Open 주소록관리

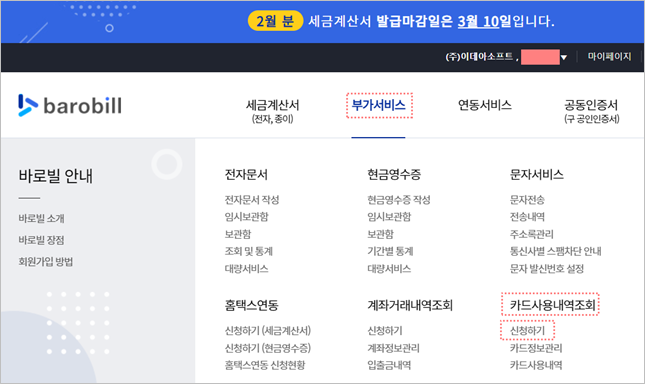(x=531, y=234)
